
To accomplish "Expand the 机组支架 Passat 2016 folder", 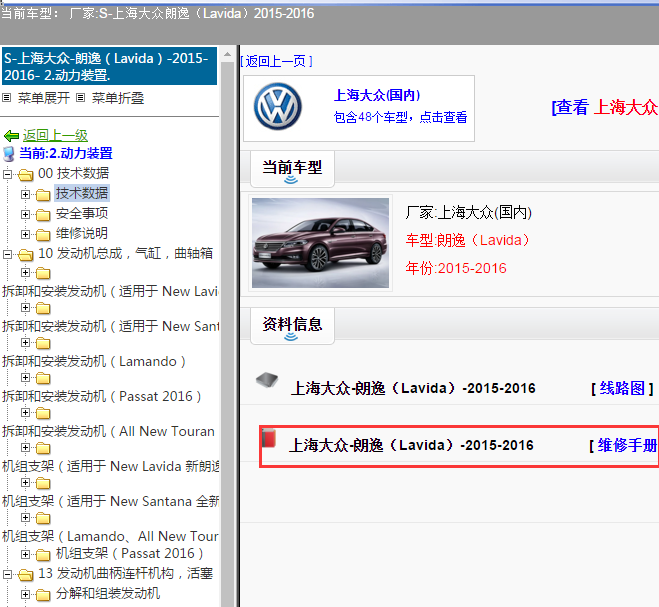I will [25, 554].
